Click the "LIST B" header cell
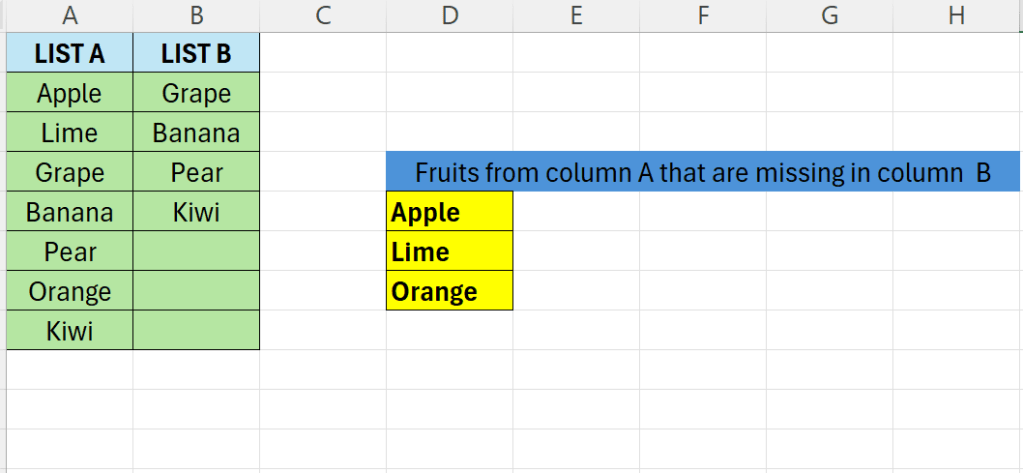This screenshot has height=473, width=1023. [196, 54]
